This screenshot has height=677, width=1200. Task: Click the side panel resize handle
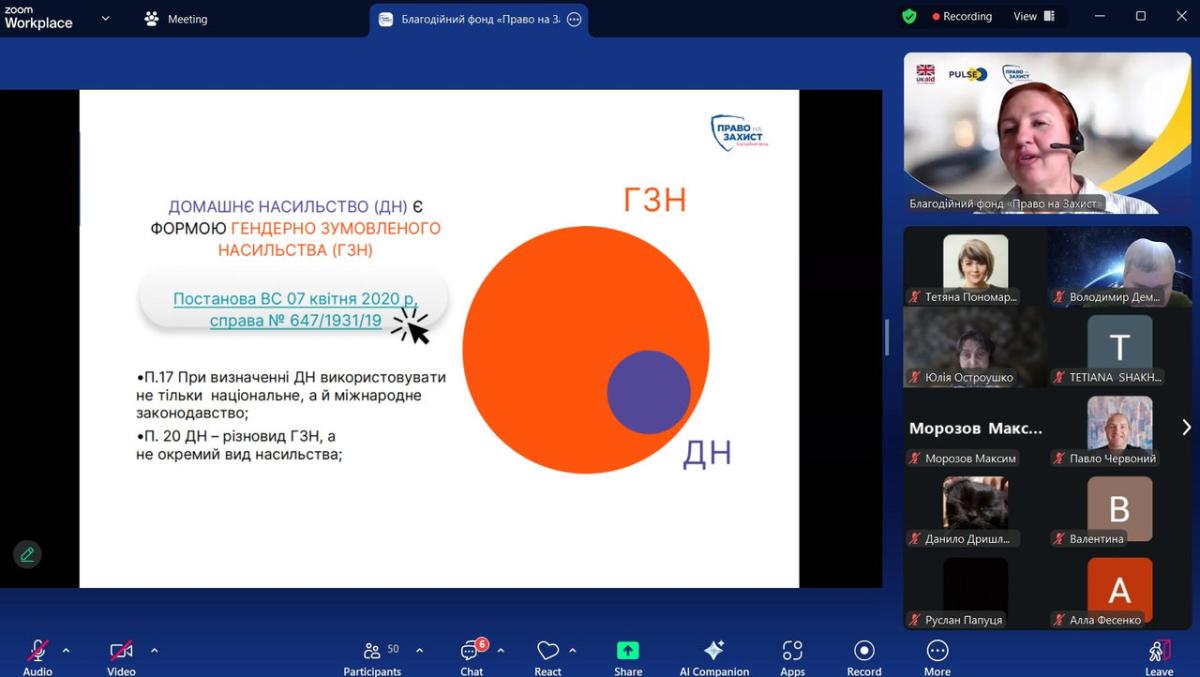point(887,338)
